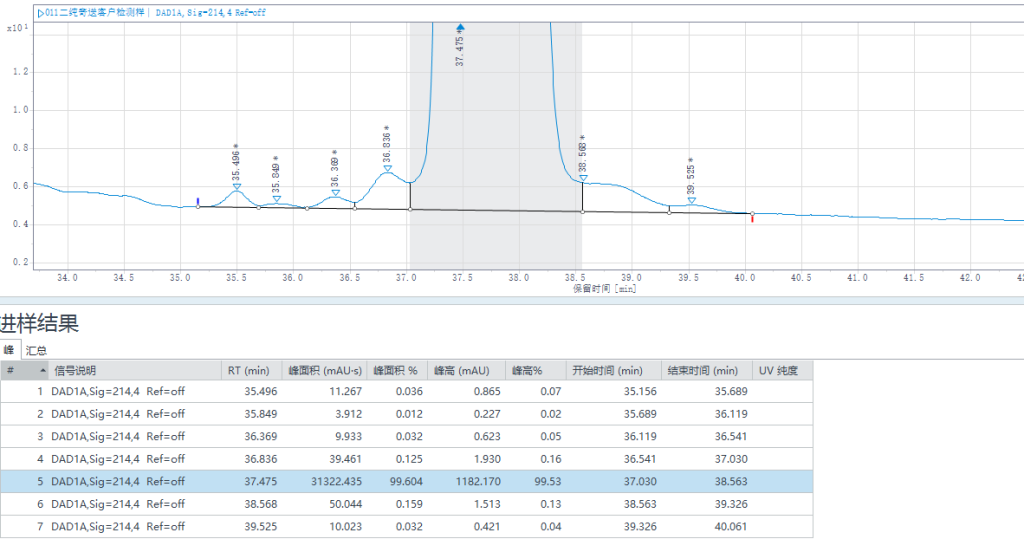Select table row 7 with RT 39.525
Image resolution: width=1024 pixels, height=539 pixels.
[x=400, y=526]
